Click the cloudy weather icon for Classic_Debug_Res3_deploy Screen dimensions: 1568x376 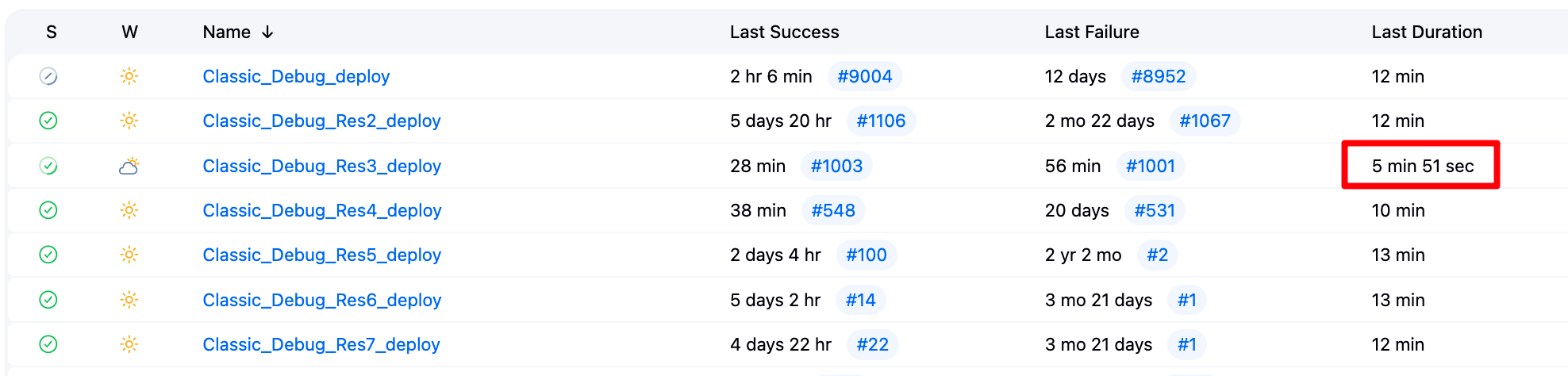pos(129,166)
